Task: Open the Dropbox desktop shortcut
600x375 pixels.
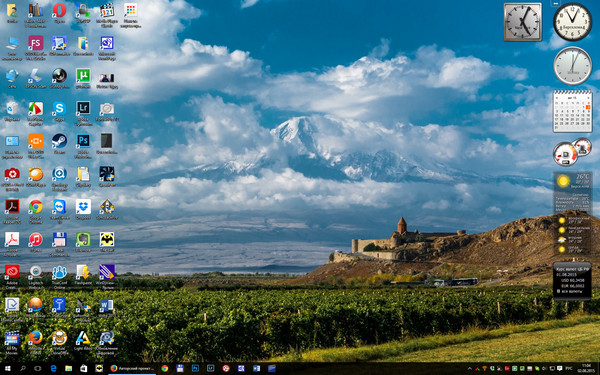Action: (83, 209)
